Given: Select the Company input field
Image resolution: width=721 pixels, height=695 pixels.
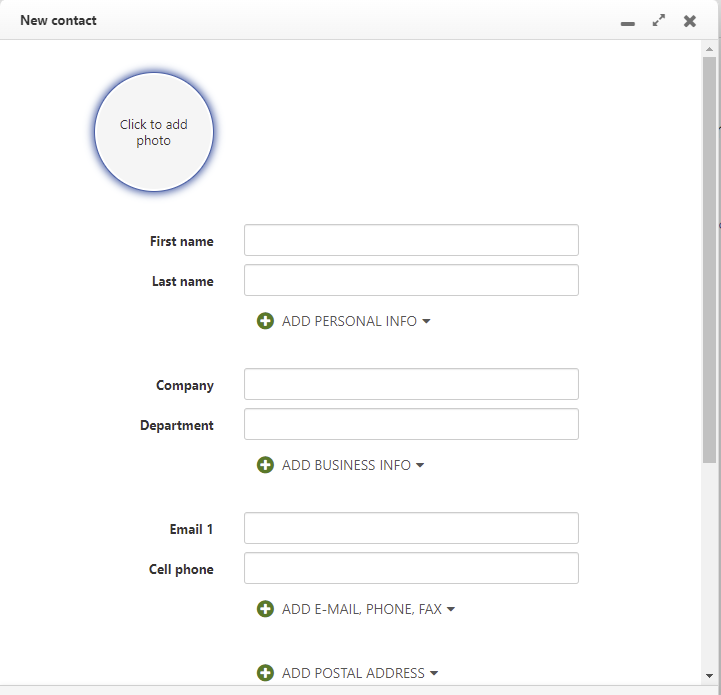Looking at the screenshot, I should [x=411, y=384].
